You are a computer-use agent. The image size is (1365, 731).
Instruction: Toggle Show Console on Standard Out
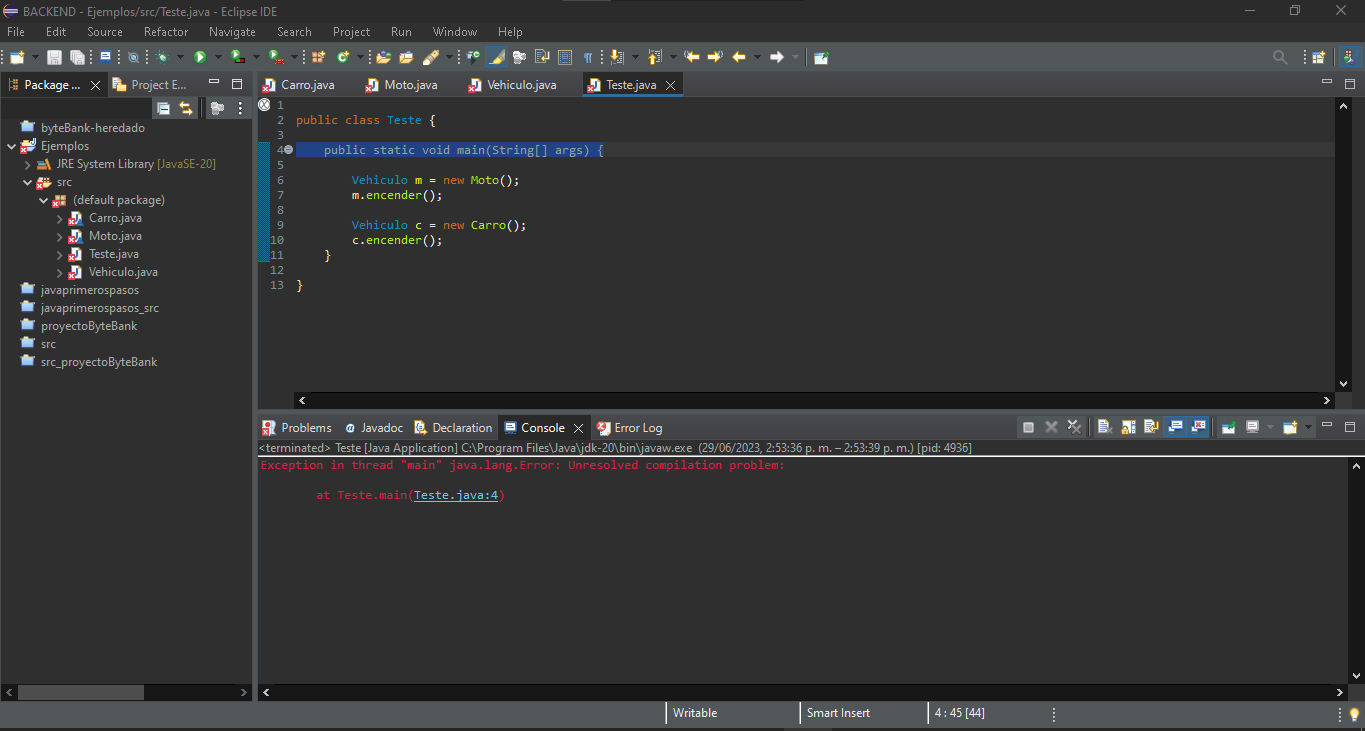point(1175,427)
